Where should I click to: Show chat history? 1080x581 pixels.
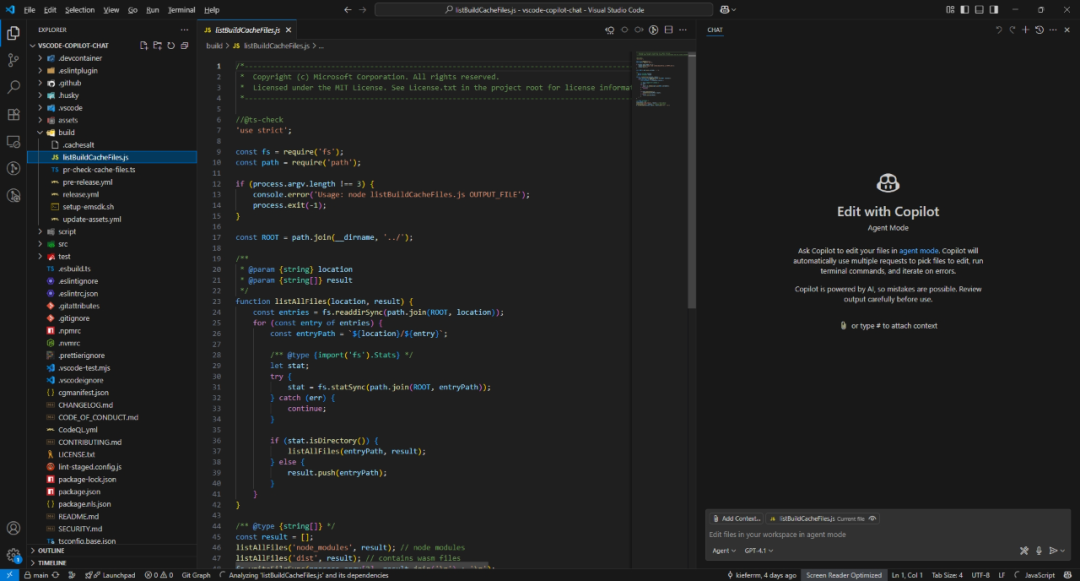(1039, 30)
